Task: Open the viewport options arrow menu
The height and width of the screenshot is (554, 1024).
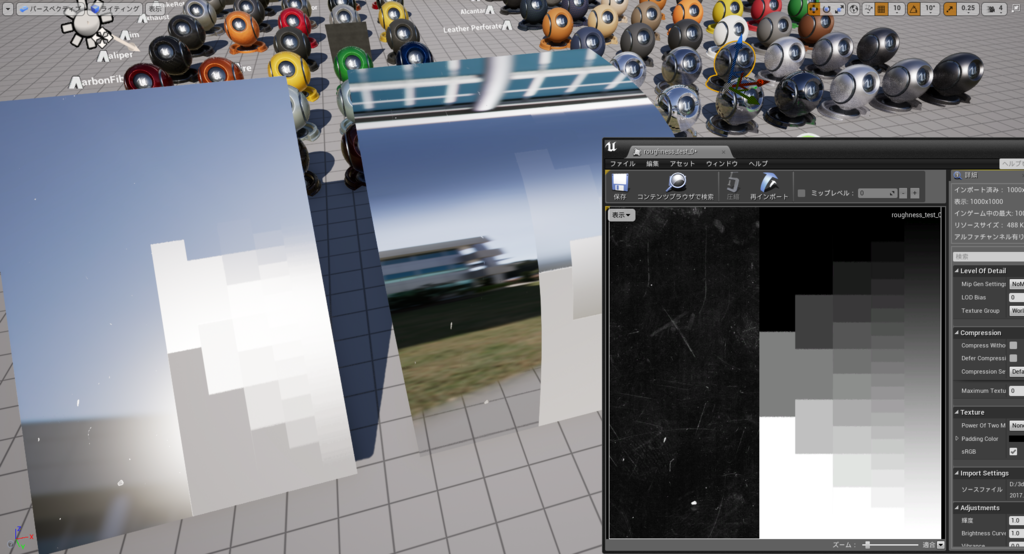Action: tap(7, 9)
